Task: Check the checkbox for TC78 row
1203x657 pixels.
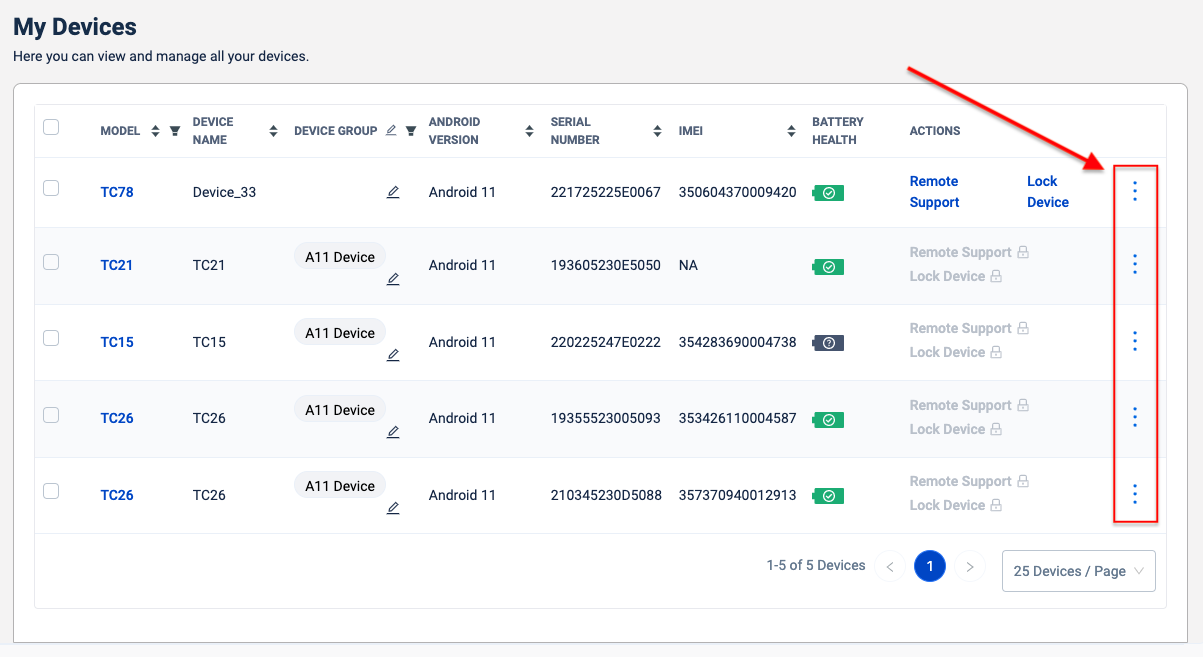Action: (51, 188)
